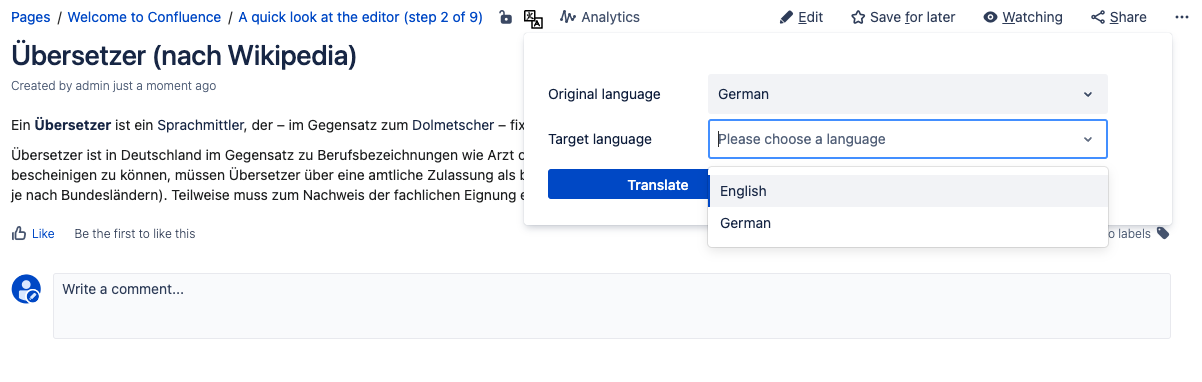Click the thumbs-up Like icon

click(19, 233)
